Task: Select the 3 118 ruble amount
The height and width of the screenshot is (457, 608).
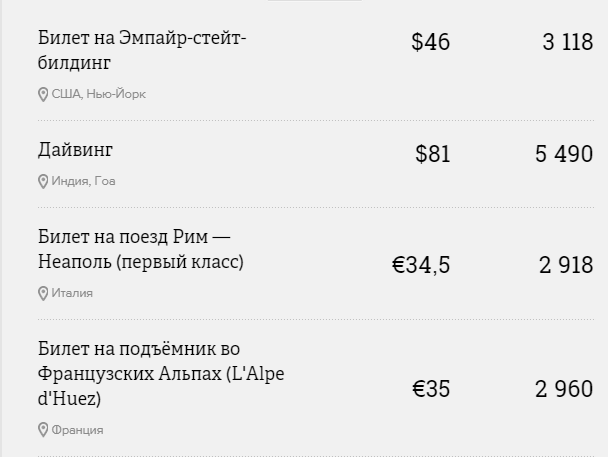Action: click(x=568, y=42)
